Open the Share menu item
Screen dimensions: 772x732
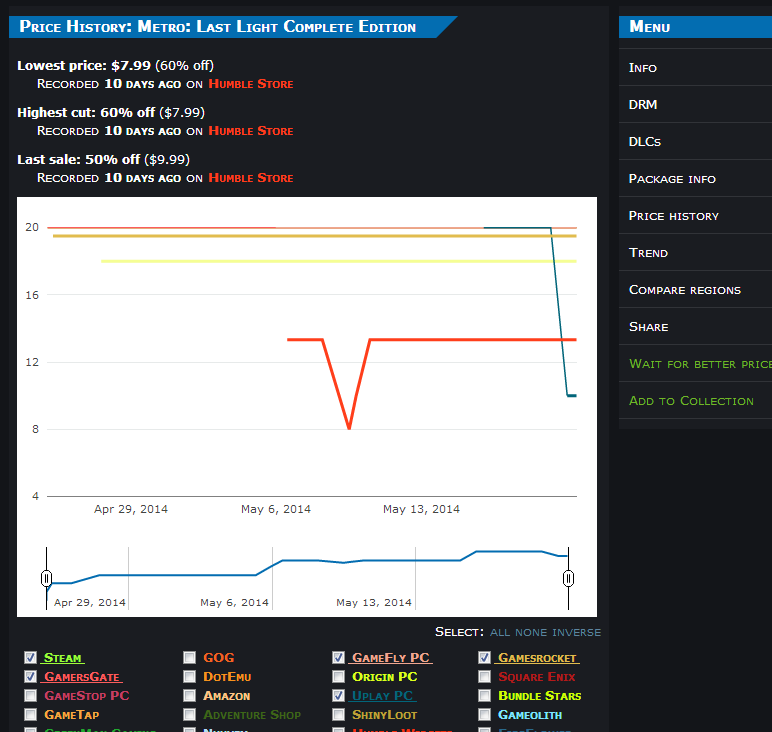[x=695, y=326]
